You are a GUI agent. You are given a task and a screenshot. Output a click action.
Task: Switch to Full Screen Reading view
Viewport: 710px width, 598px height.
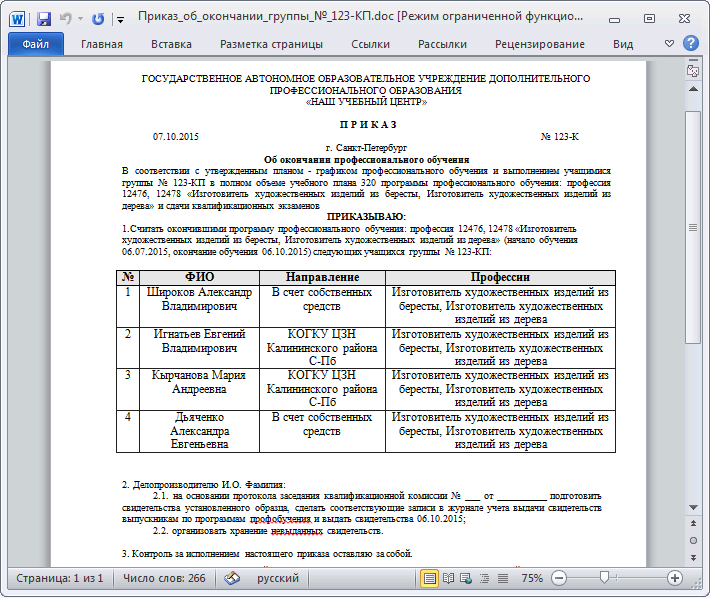[449, 578]
